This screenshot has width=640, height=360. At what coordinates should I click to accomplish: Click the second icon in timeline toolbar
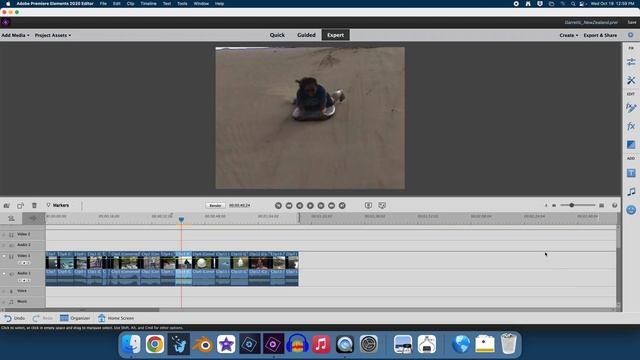(20, 205)
